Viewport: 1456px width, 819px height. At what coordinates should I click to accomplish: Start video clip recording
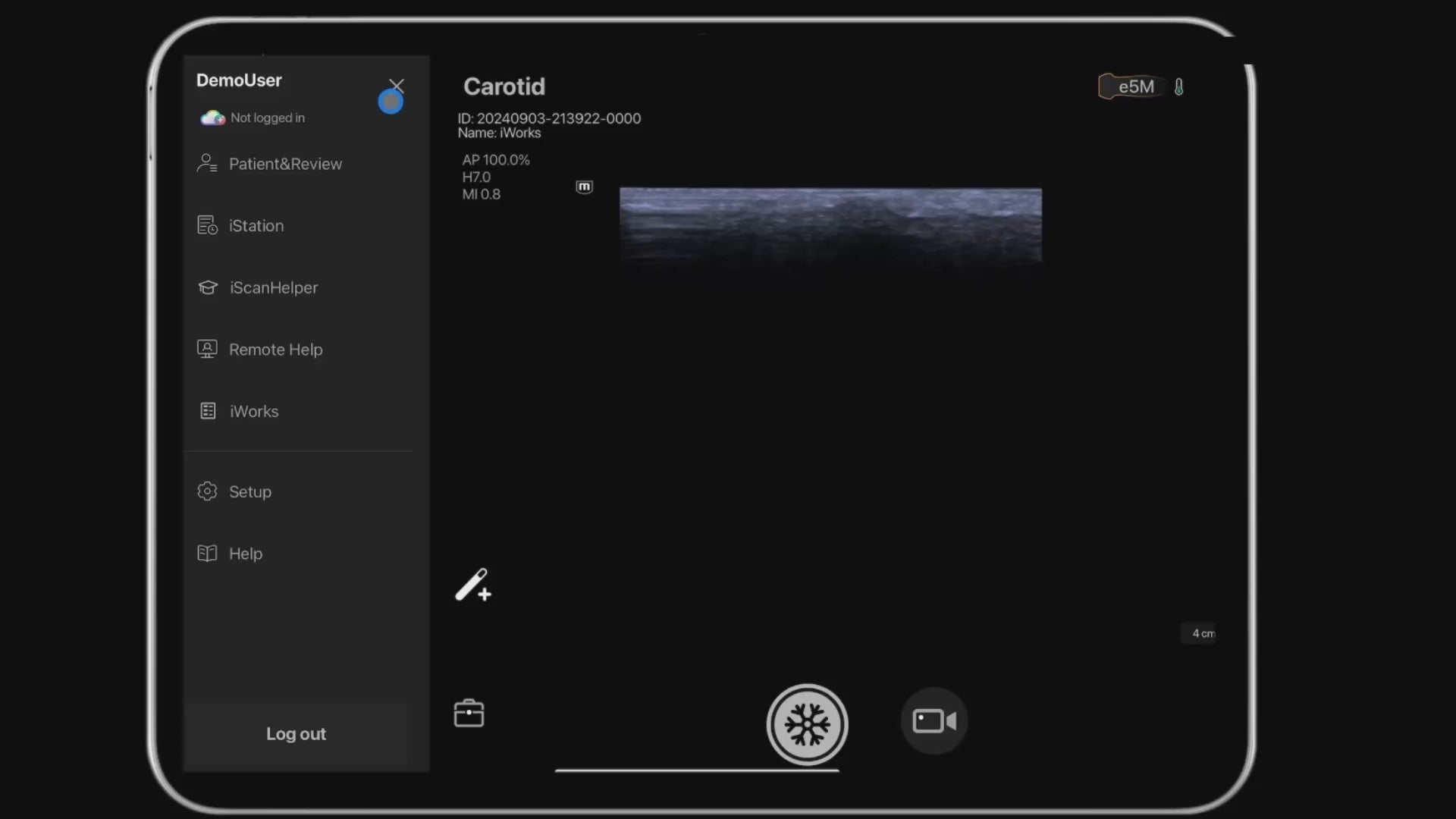tap(934, 720)
